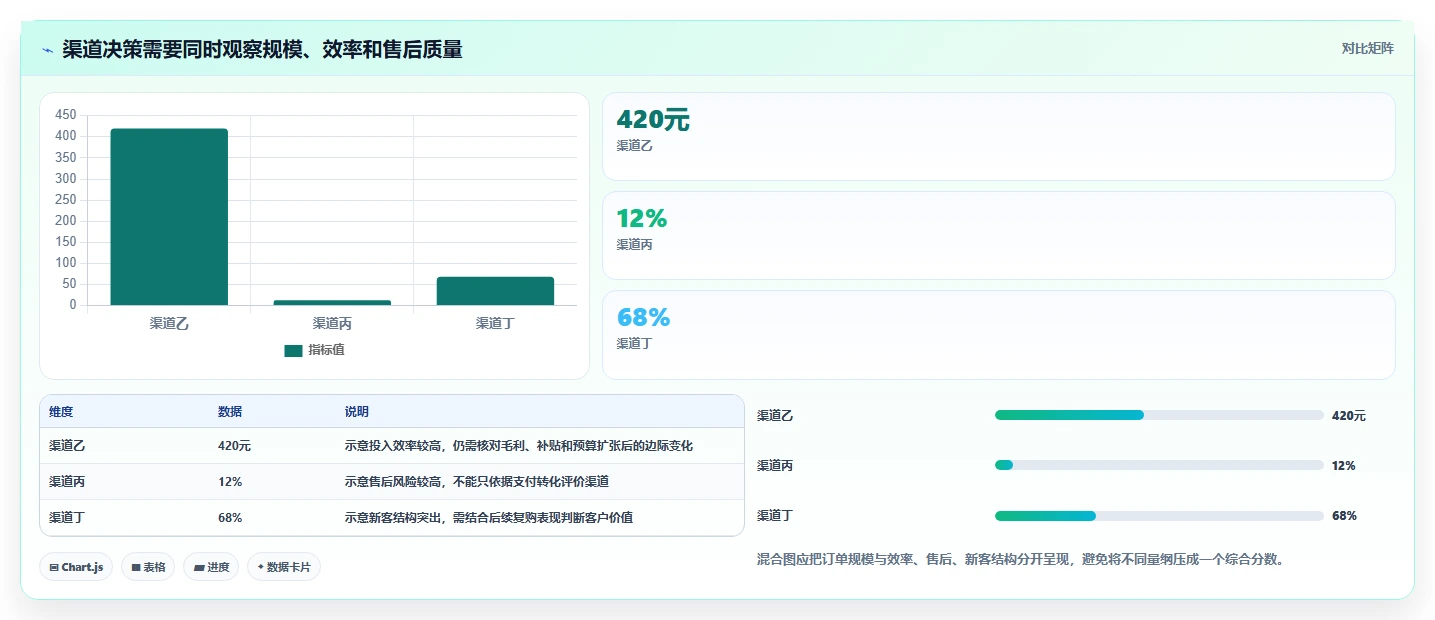Click the Chart.js tag chip
Viewport: 1435px width, 620px height.
(77, 567)
